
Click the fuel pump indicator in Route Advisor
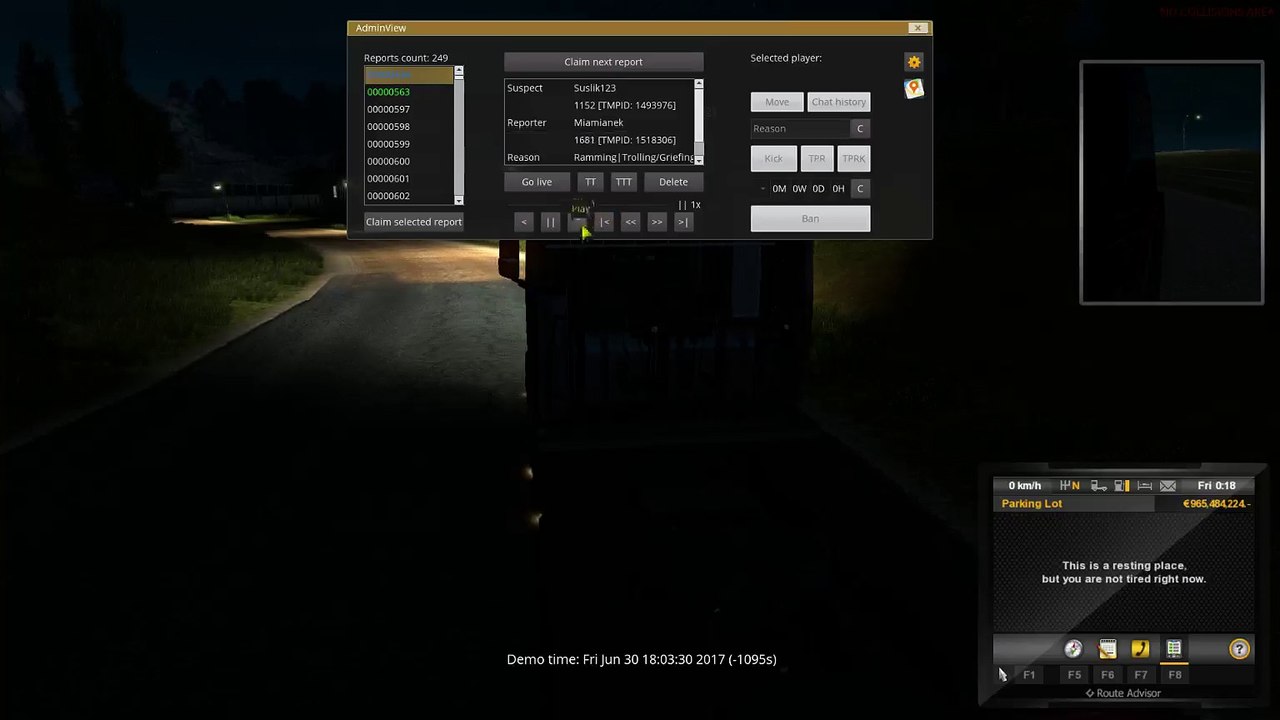point(1122,486)
